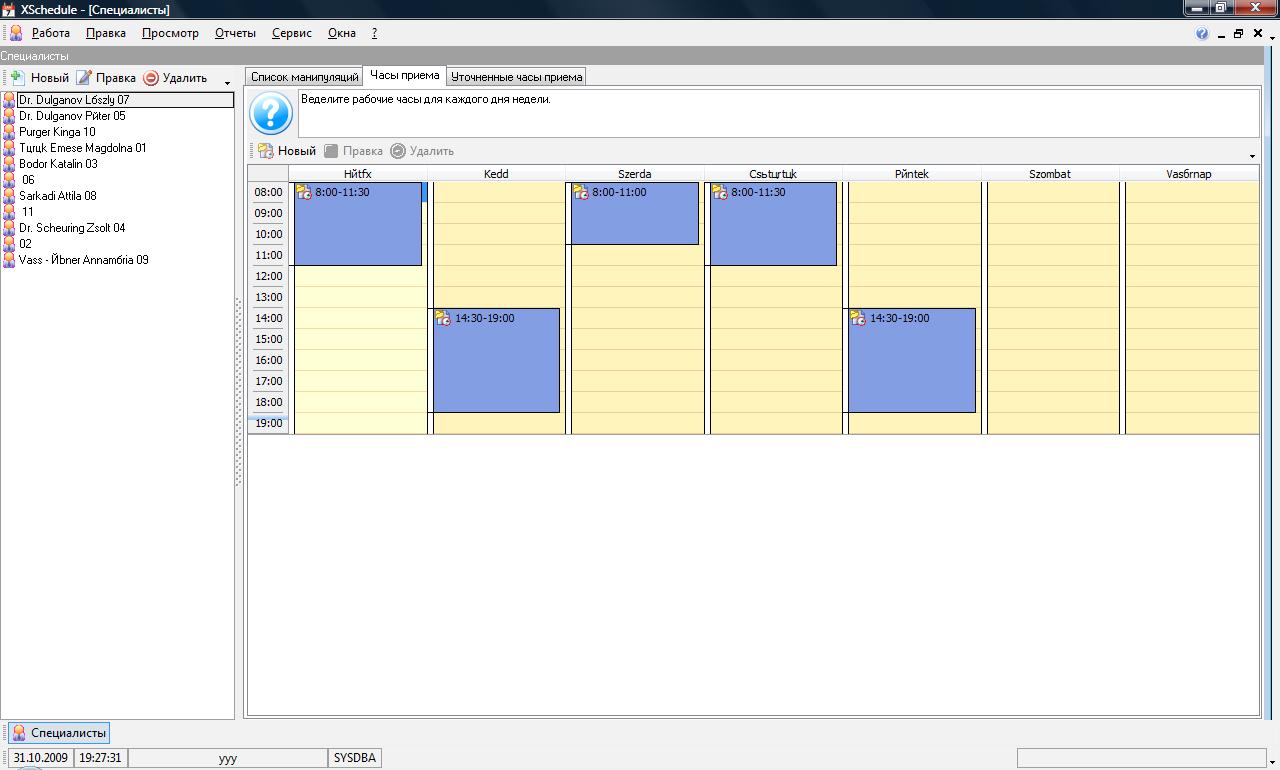Image resolution: width=1280 pixels, height=770 pixels.
Task: Click the Правка pencil icon in specialists toolbar
Action: tap(84, 77)
